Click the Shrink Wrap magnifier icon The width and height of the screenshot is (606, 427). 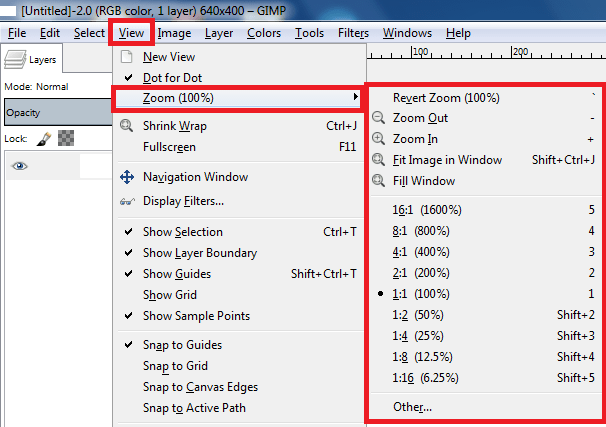(x=126, y=126)
